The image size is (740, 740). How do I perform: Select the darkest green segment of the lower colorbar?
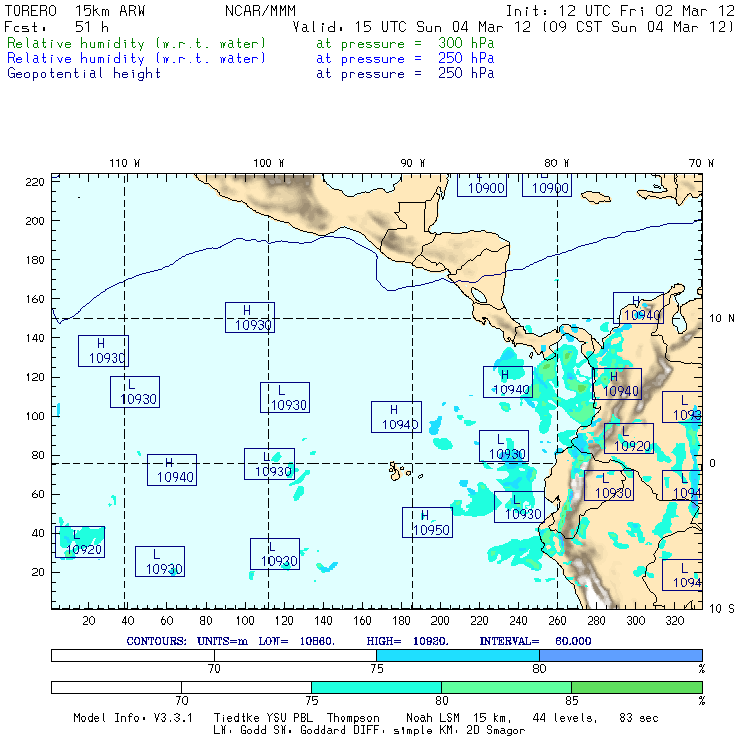[636, 688]
